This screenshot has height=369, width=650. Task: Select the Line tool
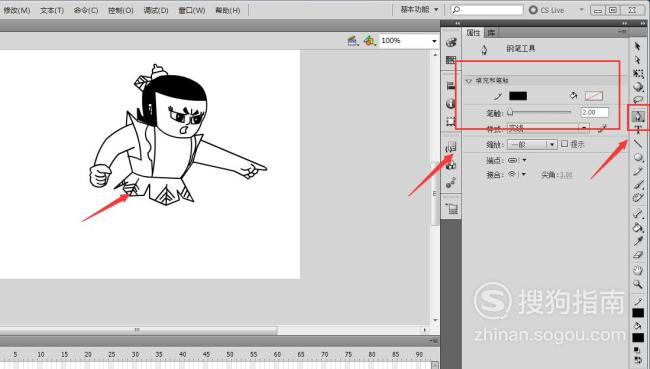tap(638, 144)
